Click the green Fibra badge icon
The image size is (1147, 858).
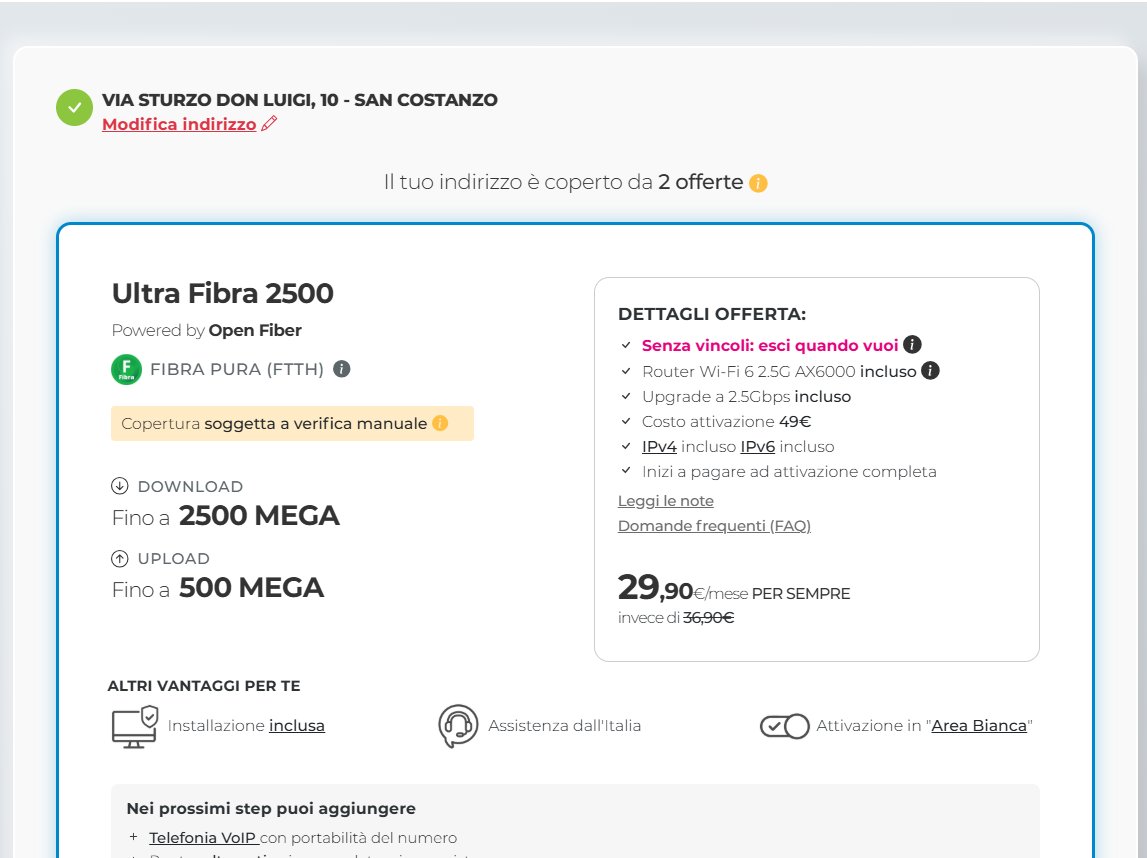(x=127, y=370)
